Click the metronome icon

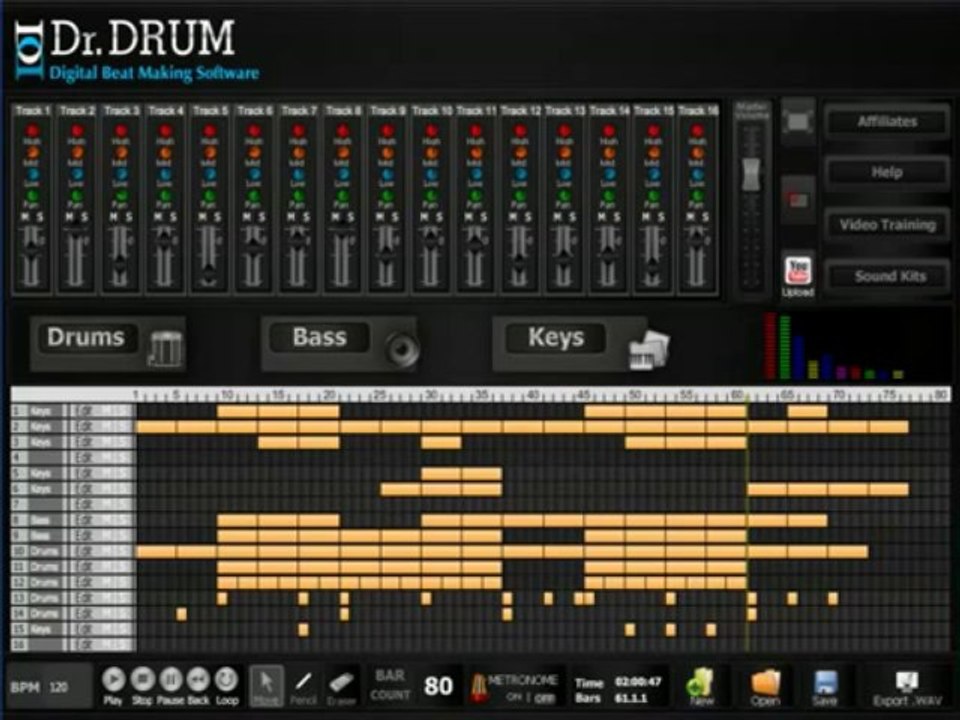[478, 688]
